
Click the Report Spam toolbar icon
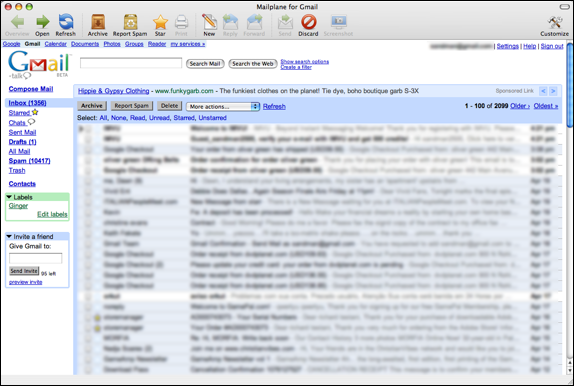[x=130, y=22]
